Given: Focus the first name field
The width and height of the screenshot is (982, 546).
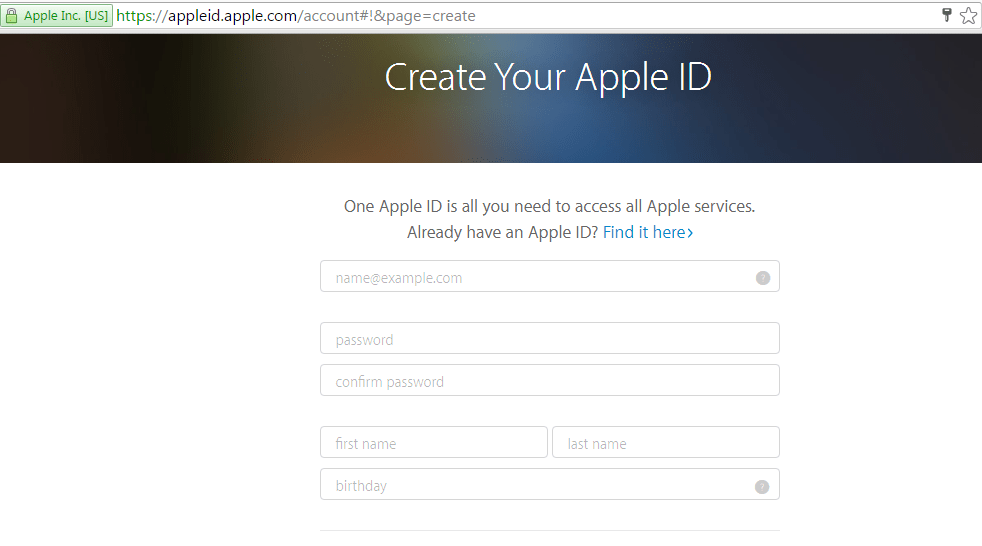Looking at the screenshot, I should 433,442.
